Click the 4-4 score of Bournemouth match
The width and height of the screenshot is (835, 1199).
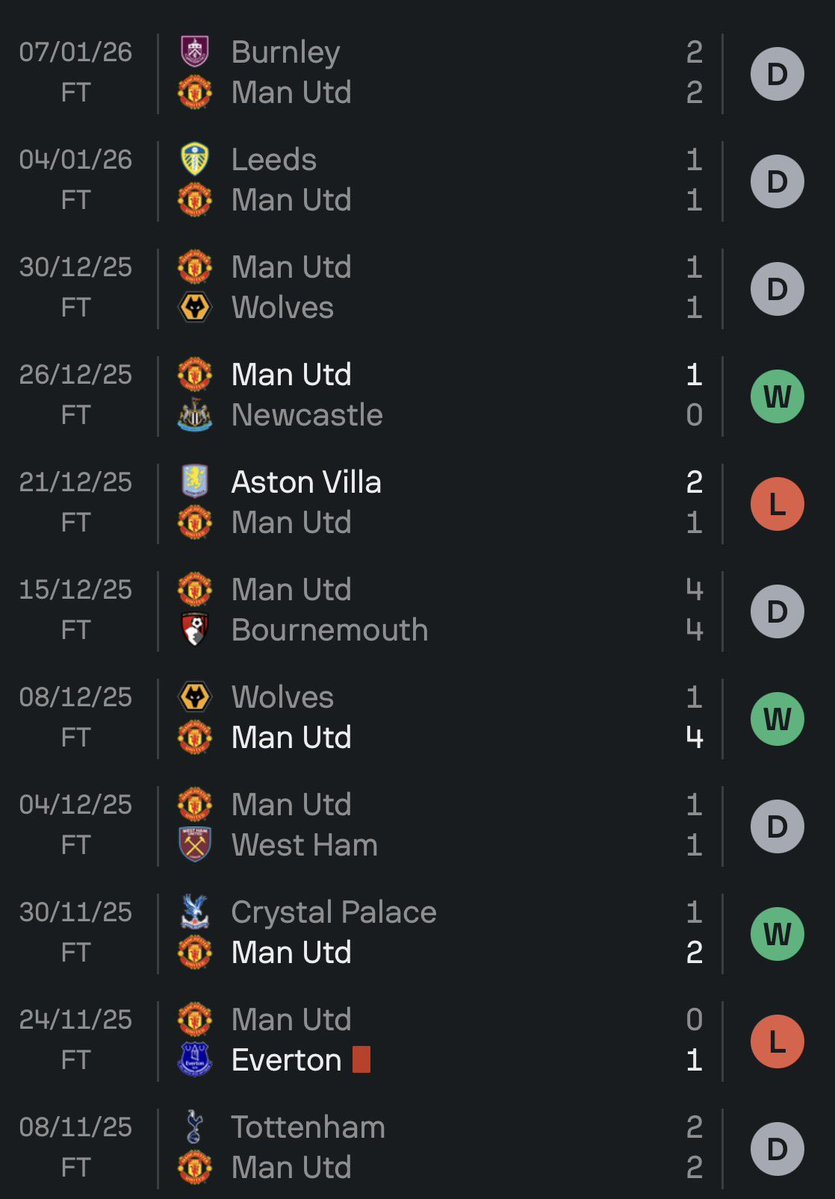coord(694,610)
